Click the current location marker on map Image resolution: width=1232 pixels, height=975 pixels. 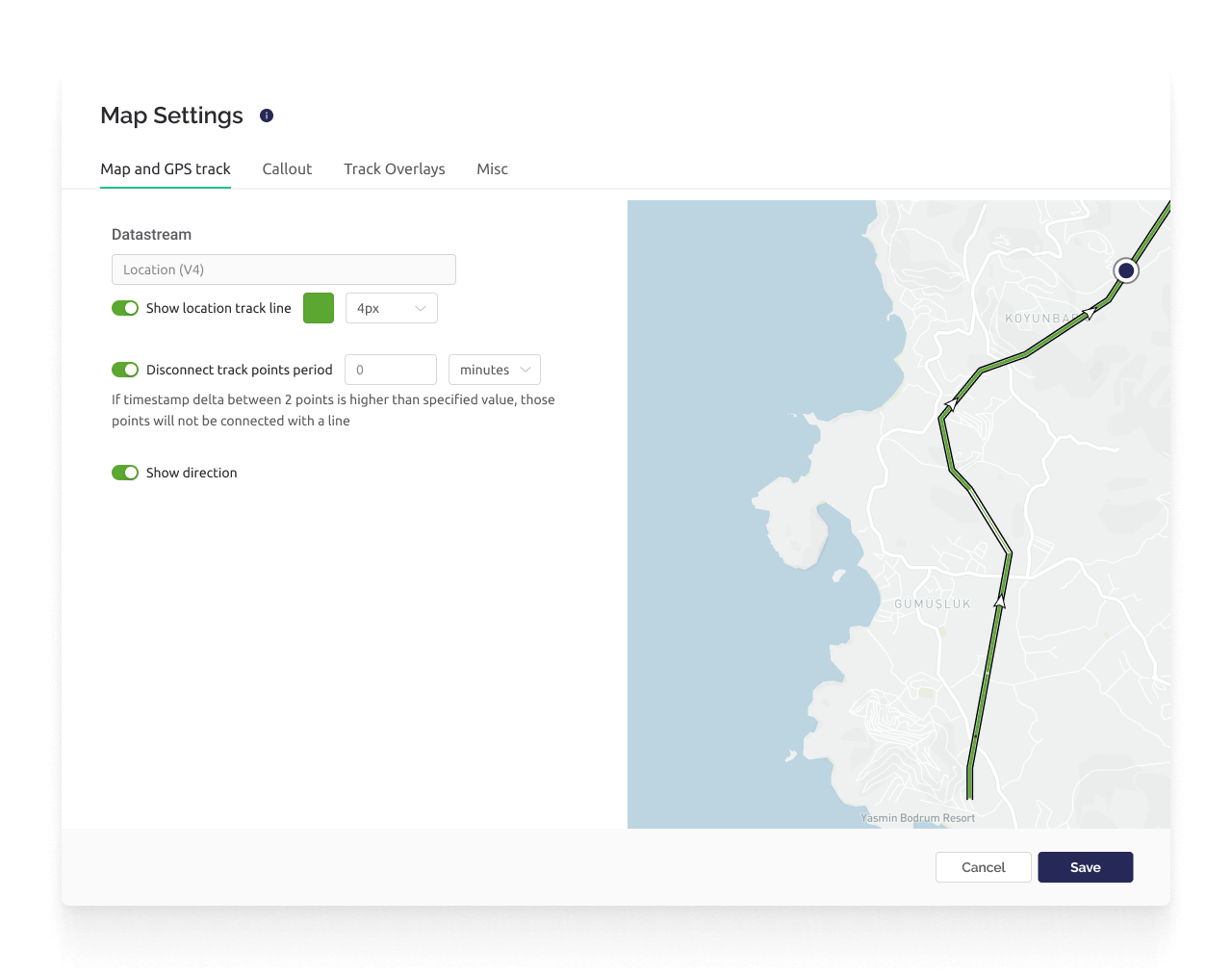(x=1125, y=270)
